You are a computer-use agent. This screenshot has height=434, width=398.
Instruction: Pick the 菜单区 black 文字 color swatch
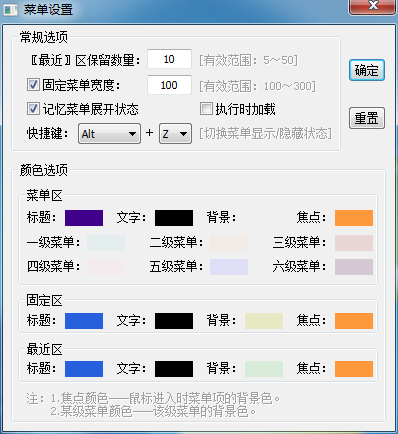point(174,218)
